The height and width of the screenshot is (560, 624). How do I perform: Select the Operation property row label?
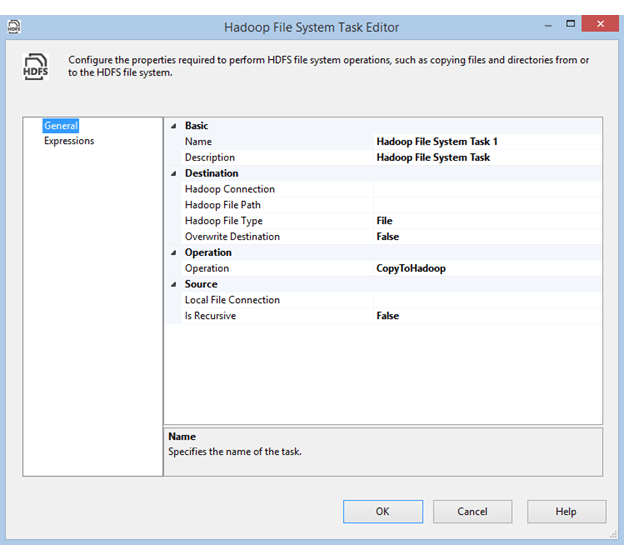tap(207, 269)
